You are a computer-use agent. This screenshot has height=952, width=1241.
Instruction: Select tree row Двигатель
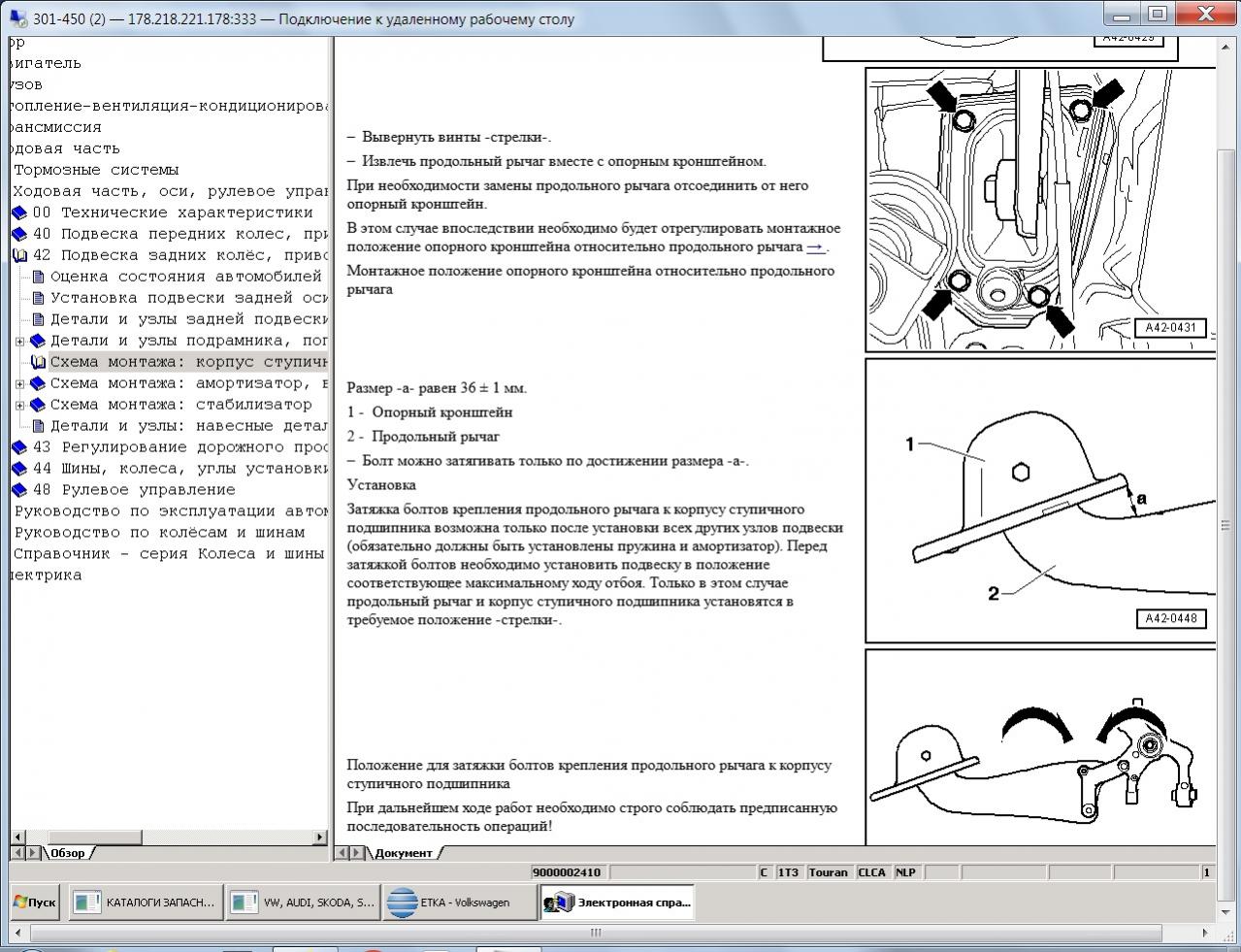tap(47, 63)
